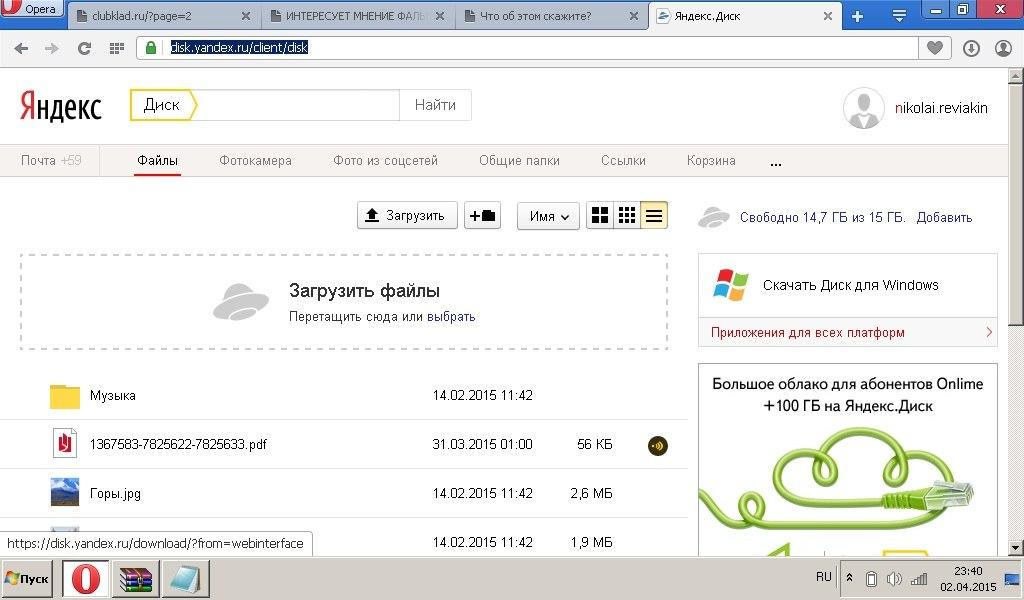Expand more tabs with ellipsis

click(x=776, y=164)
